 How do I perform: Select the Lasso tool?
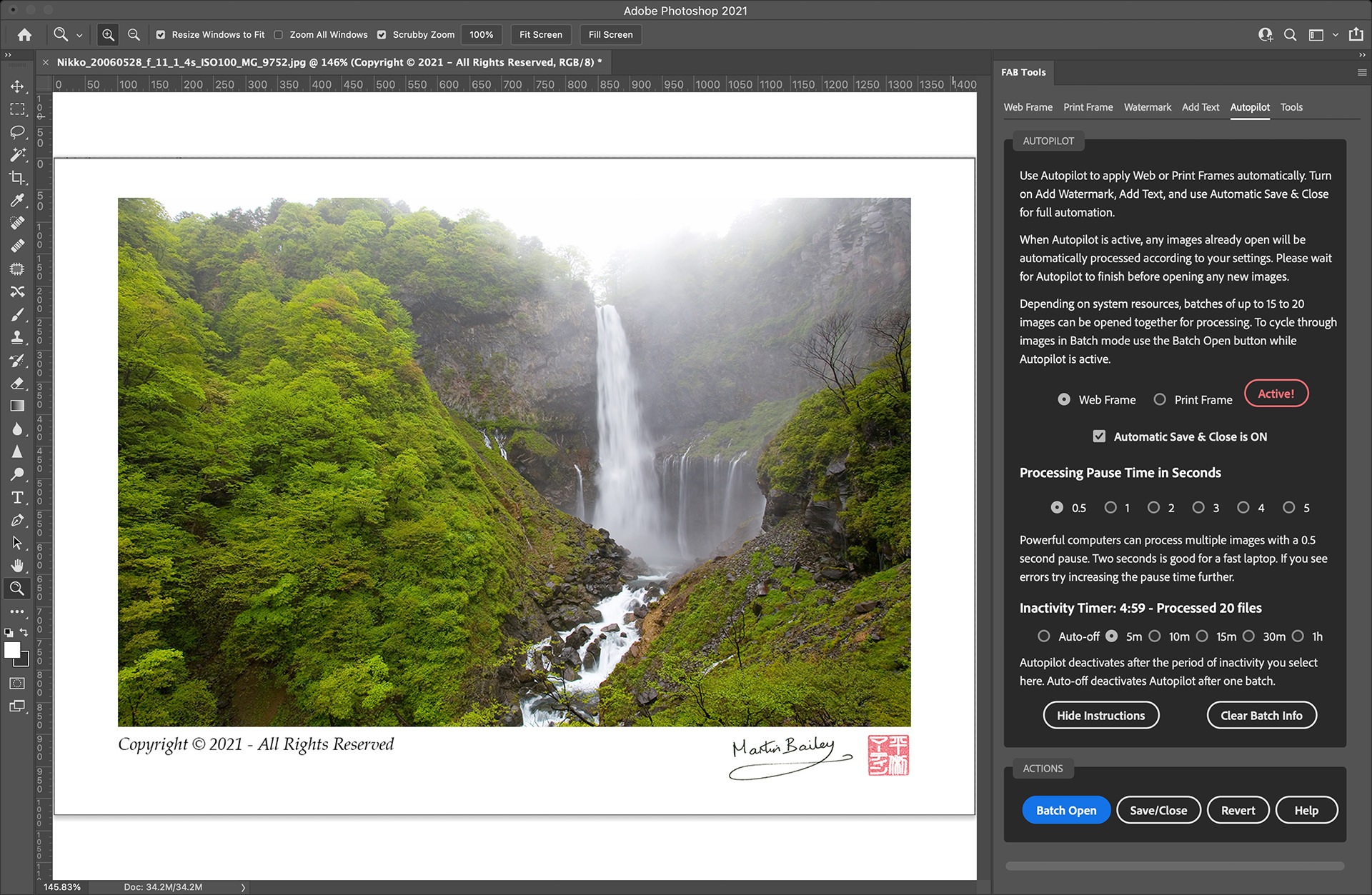coord(17,132)
